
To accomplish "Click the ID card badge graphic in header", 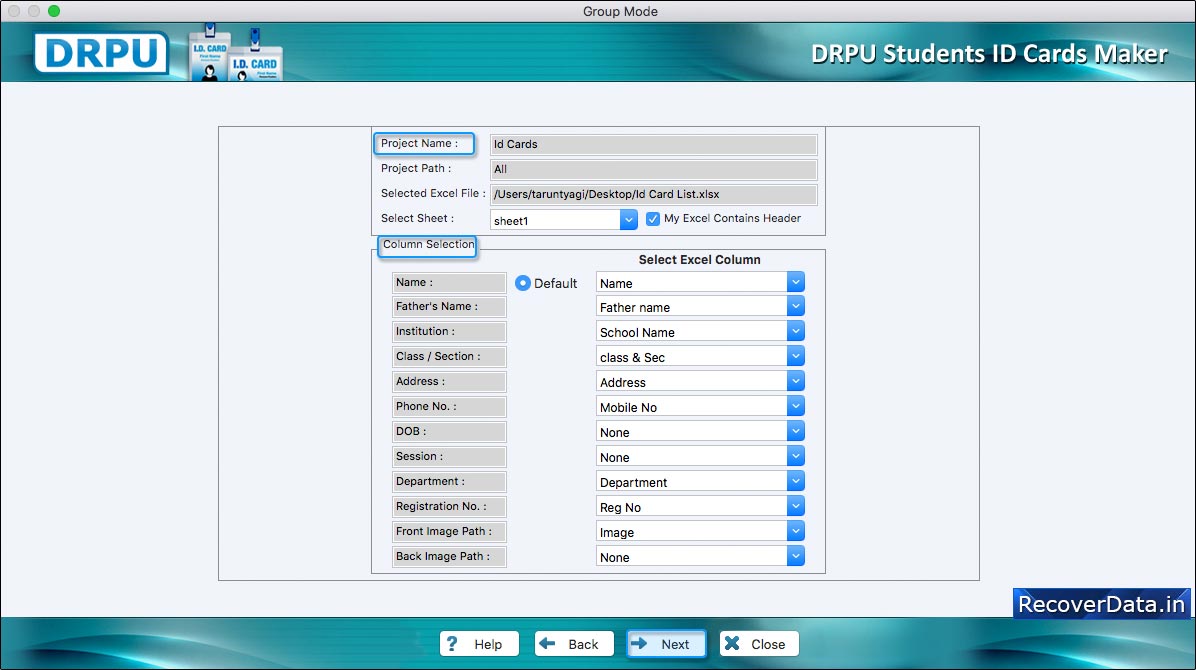I will coord(236,53).
